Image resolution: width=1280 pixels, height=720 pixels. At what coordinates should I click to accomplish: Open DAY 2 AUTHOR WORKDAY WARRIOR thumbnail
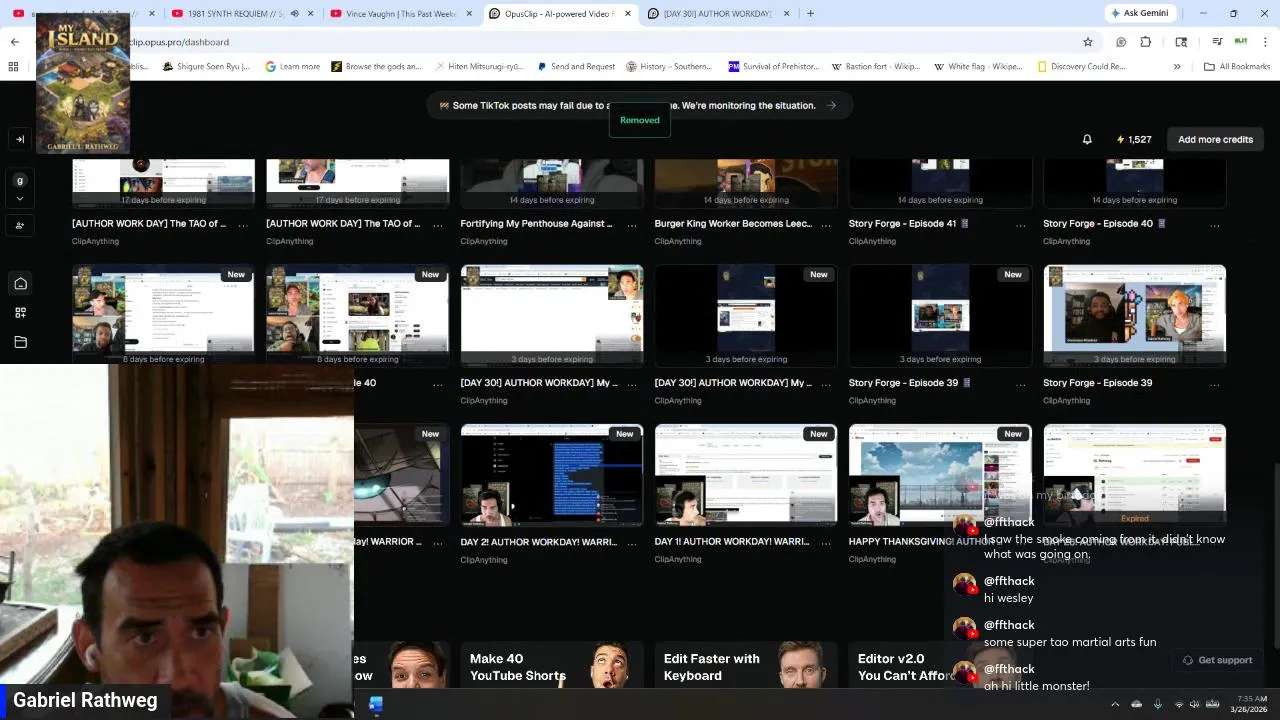(552, 475)
